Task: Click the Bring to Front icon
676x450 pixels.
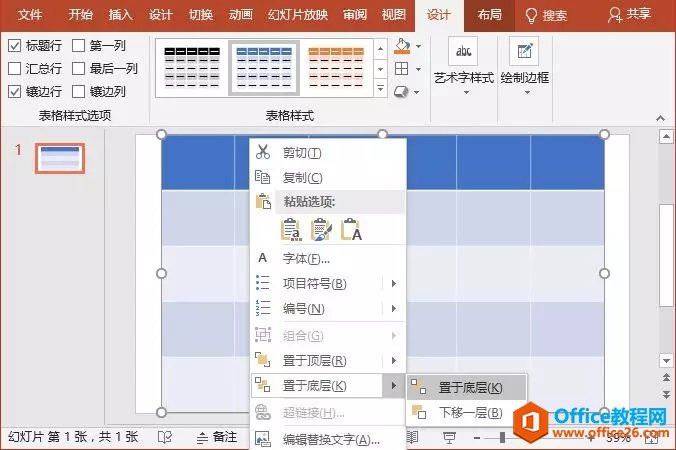Action: coord(263,360)
